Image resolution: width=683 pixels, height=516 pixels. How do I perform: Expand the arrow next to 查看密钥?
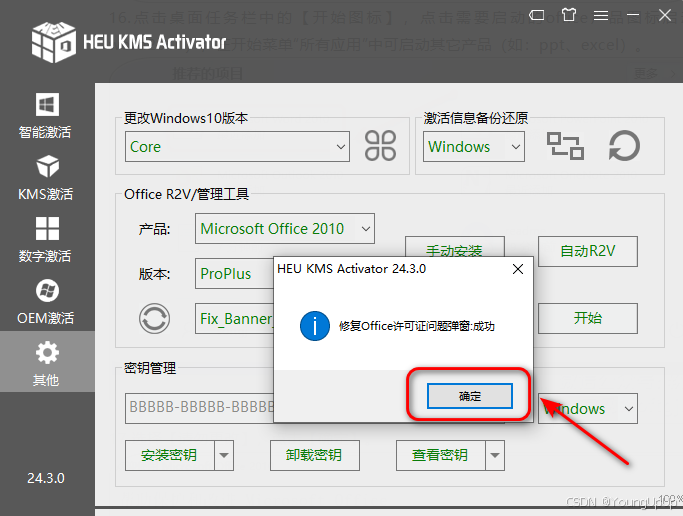(495, 455)
